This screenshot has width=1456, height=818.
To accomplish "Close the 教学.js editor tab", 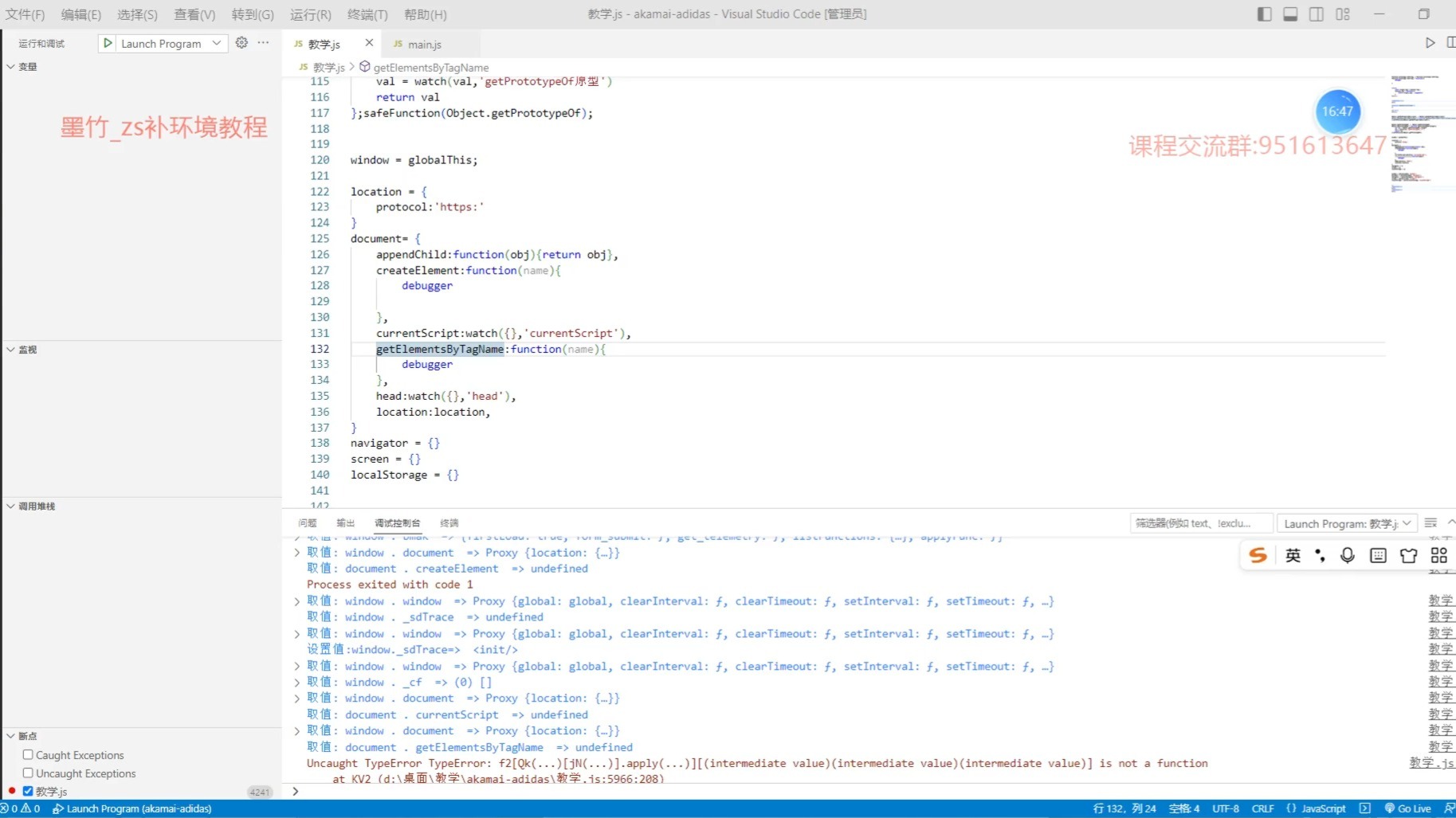I will 369,43.
